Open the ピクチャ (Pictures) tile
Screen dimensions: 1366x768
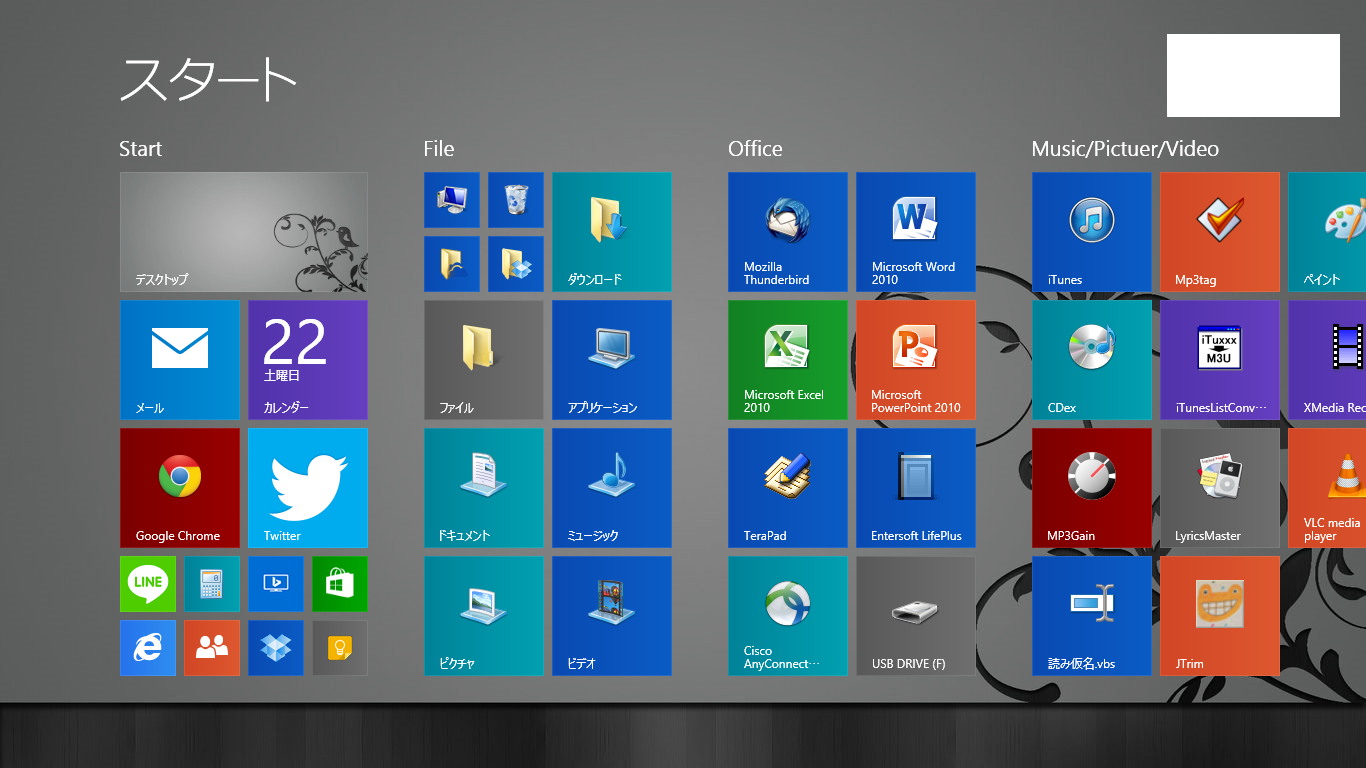click(x=484, y=616)
